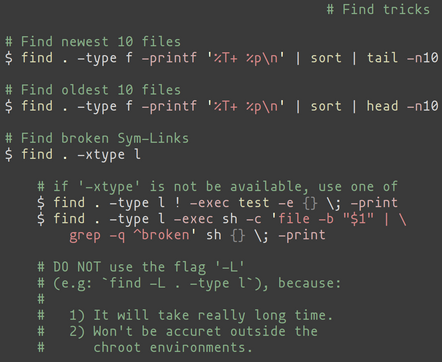This screenshot has width=442, height=362.
Task: Click 'tail -n10' in the newest files command
Action: pos(403,58)
